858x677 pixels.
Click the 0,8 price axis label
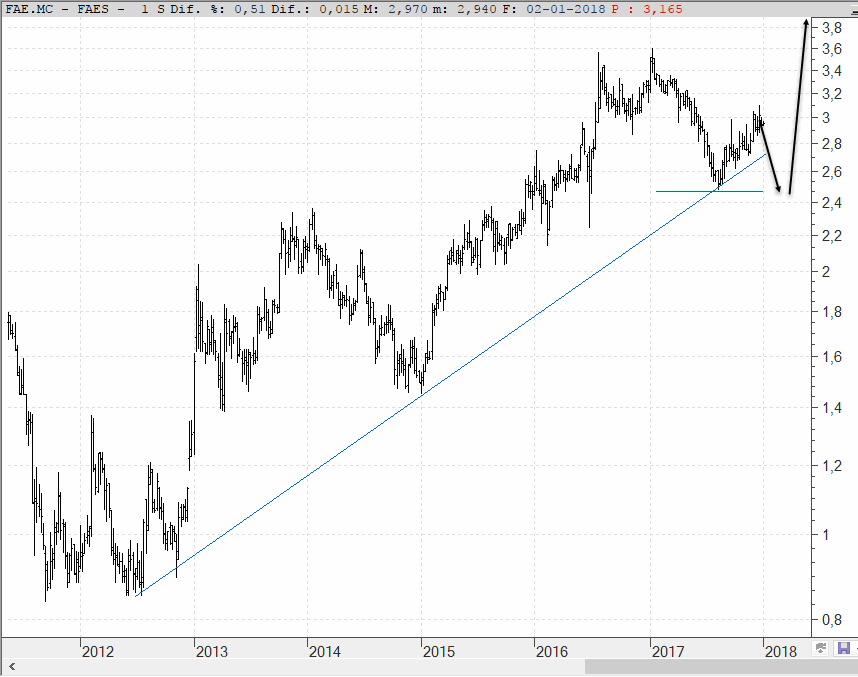point(832,620)
